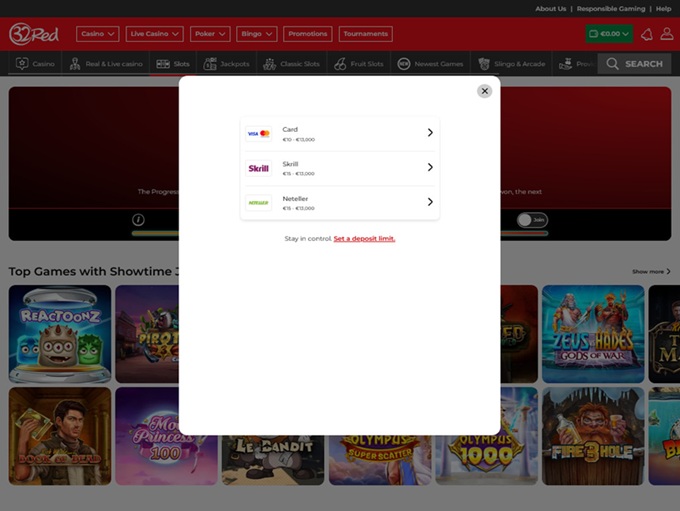The image size is (680, 511).
Task: Open the Set a deposit limit link
Action: tap(364, 239)
